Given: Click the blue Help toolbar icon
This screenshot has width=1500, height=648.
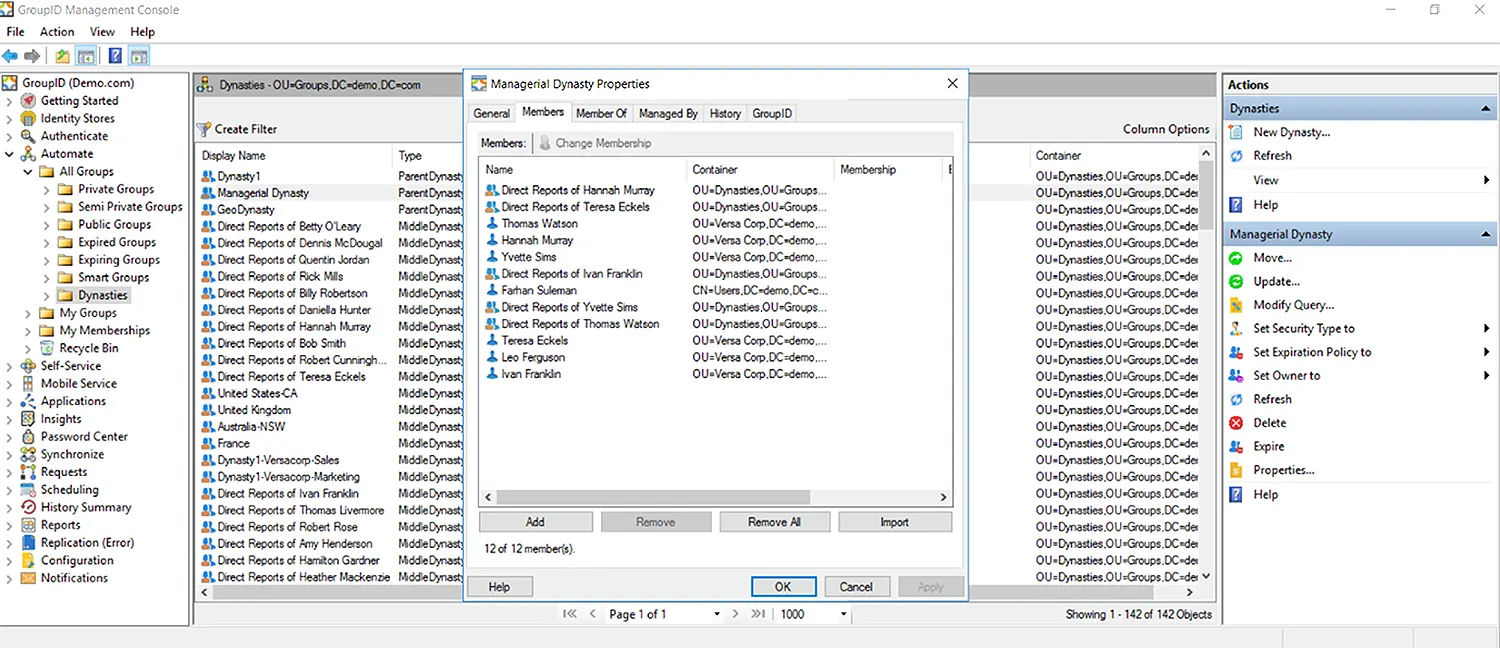Looking at the screenshot, I should (115, 56).
